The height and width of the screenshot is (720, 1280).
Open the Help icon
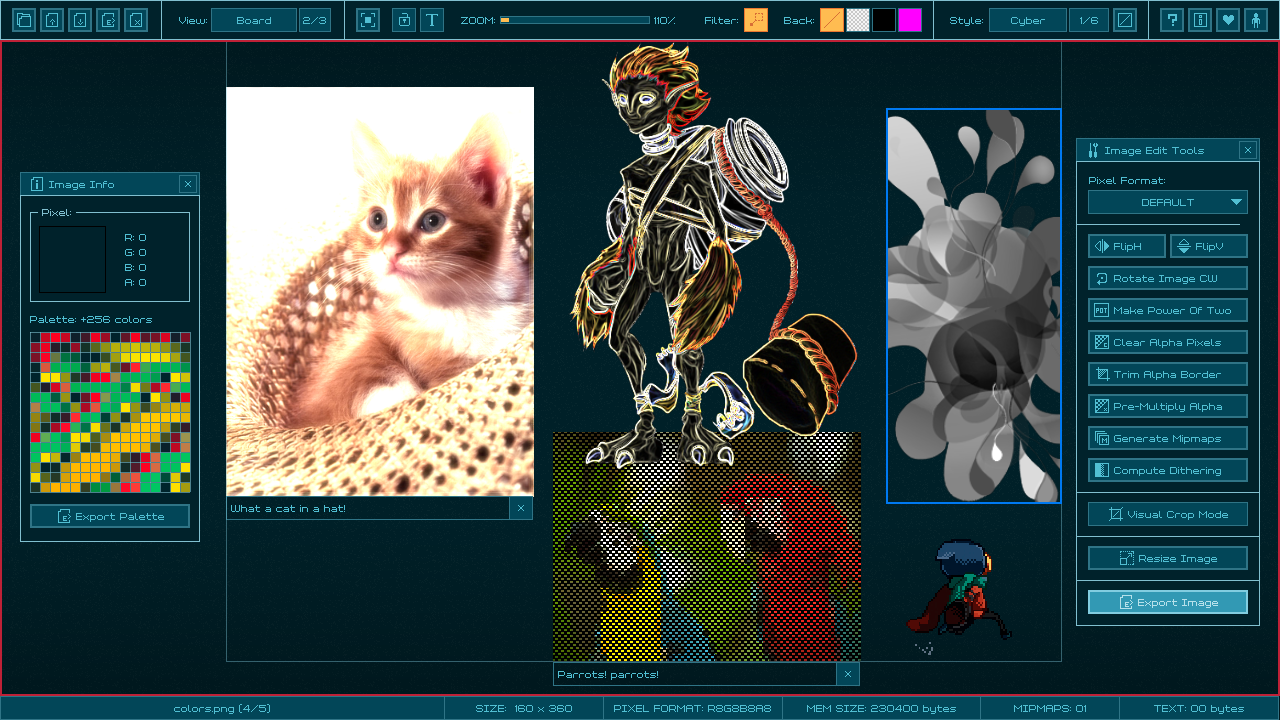pos(1172,20)
